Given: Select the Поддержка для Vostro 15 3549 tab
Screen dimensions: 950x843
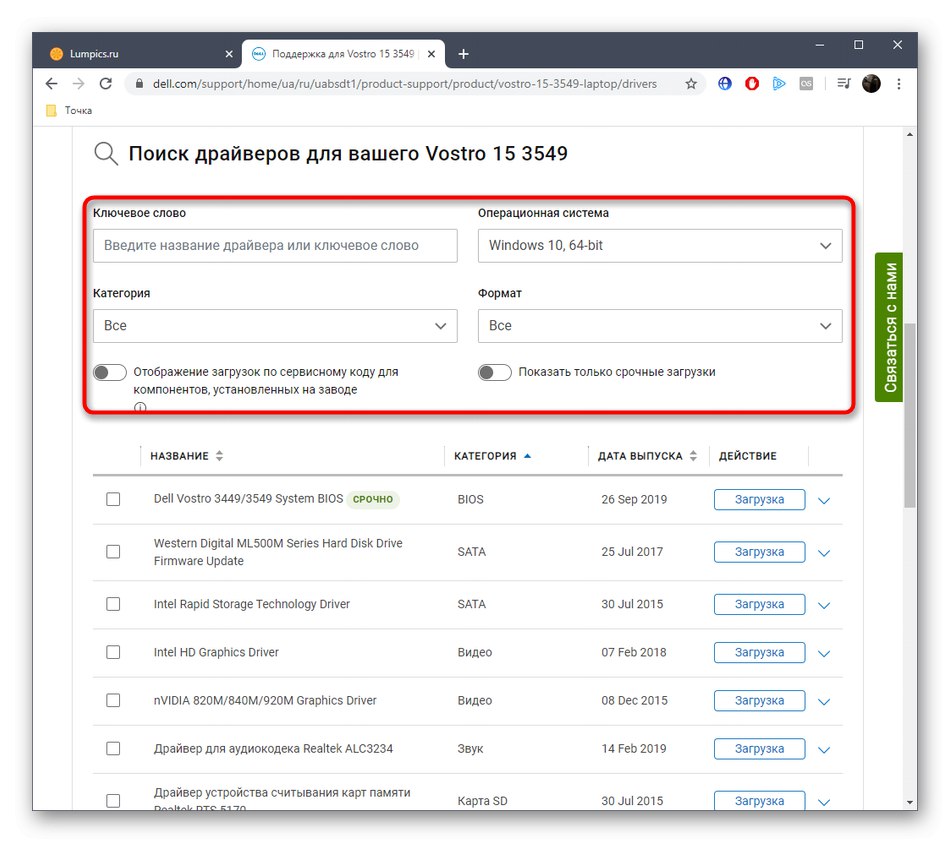Looking at the screenshot, I should pyautogui.click(x=343, y=54).
